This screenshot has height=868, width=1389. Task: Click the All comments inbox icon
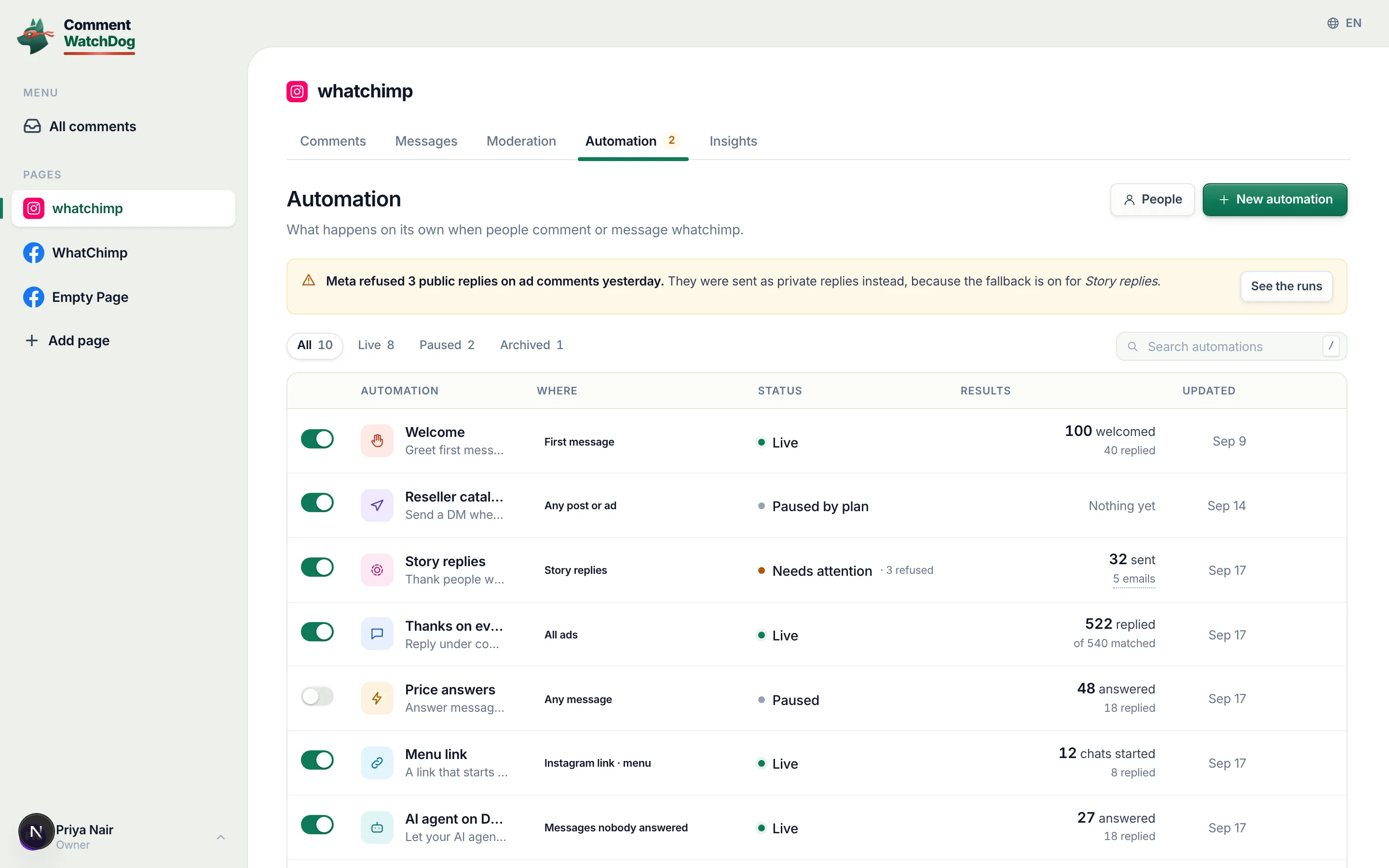pos(32,126)
